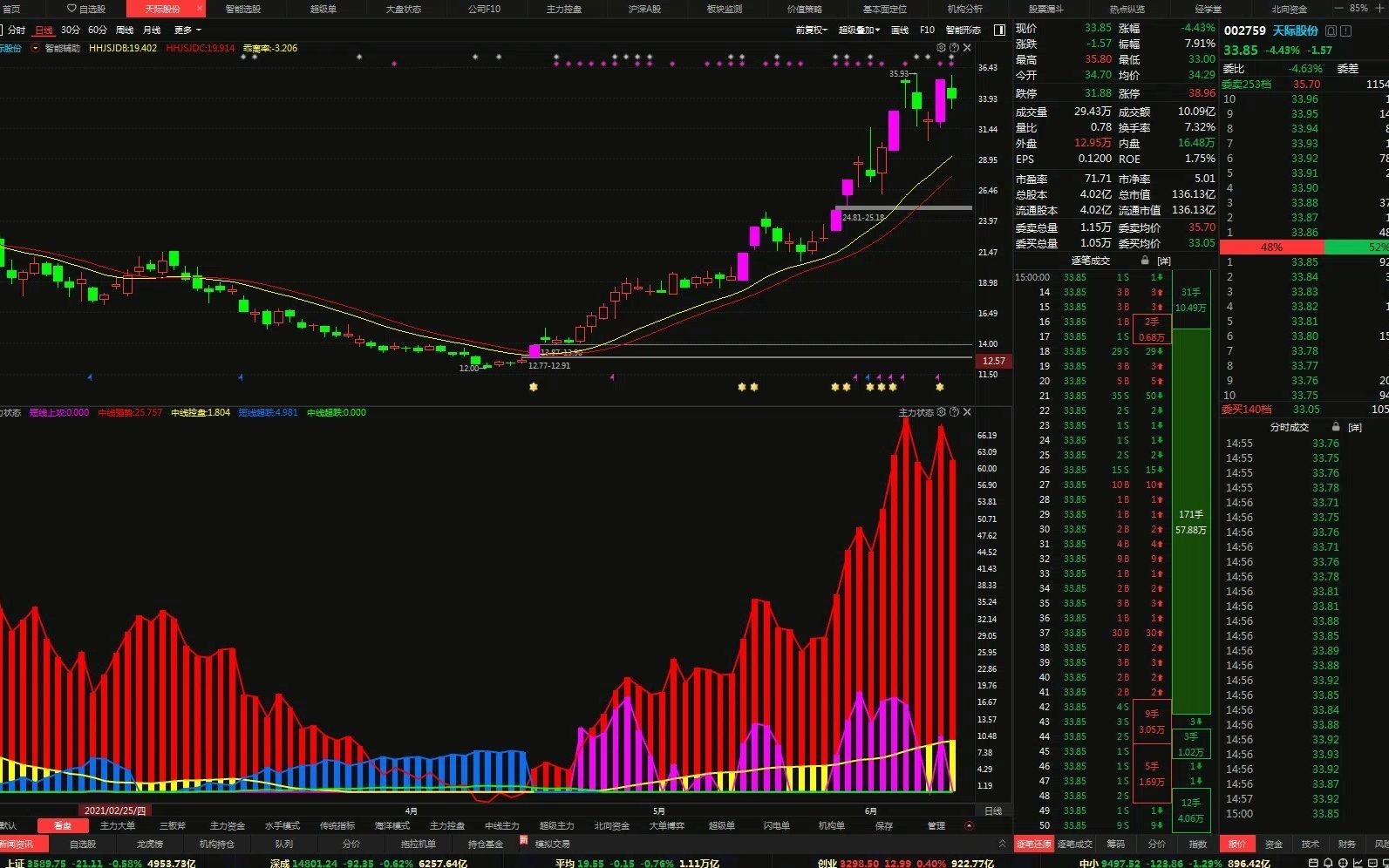Screen dimensions: 1389x868
Task: Open main chart help question icon
Action: tap(954, 47)
